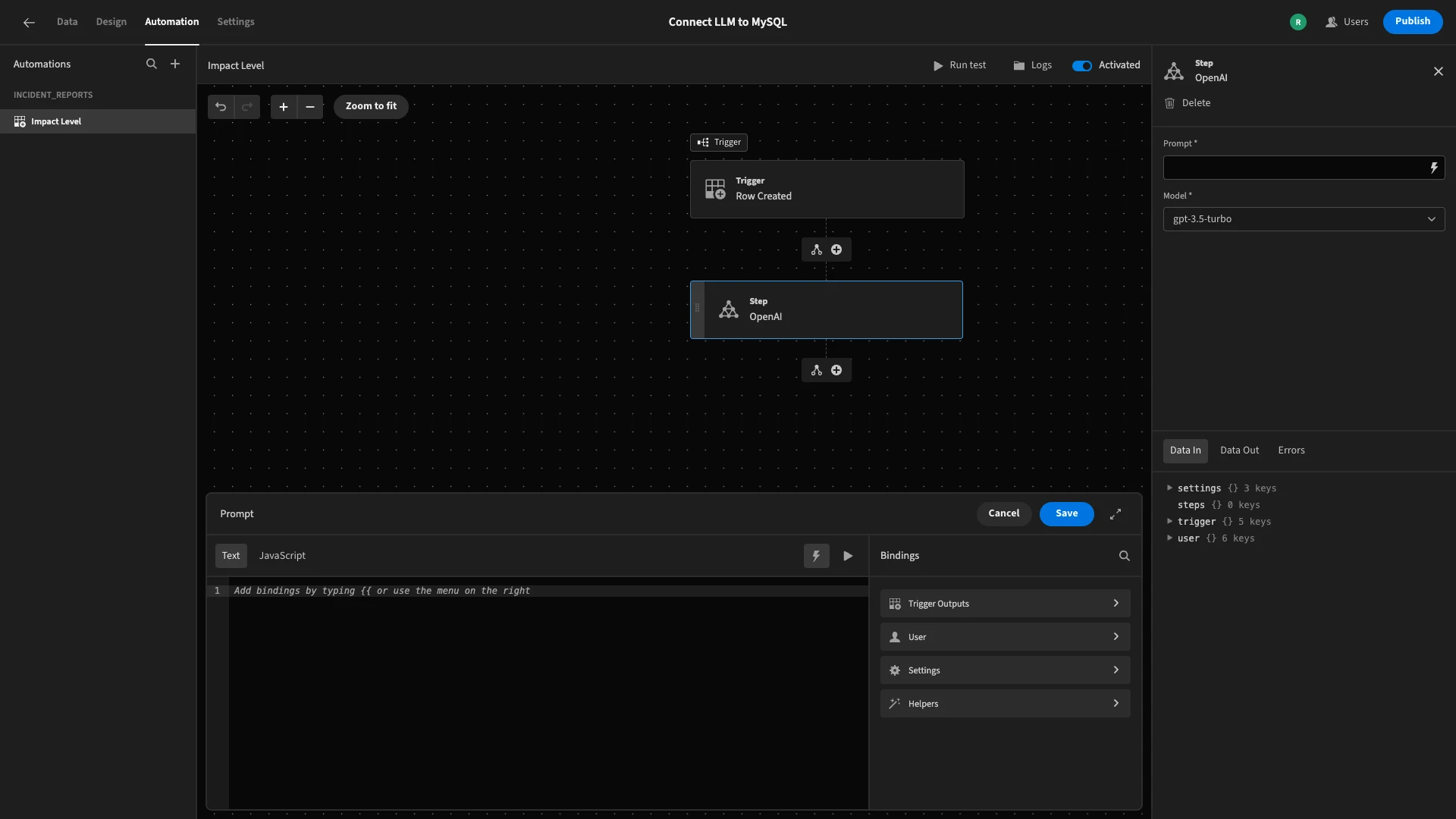Image resolution: width=1456 pixels, height=819 pixels.
Task: Toggle the bindings lightning button in editor
Action: click(817, 556)
